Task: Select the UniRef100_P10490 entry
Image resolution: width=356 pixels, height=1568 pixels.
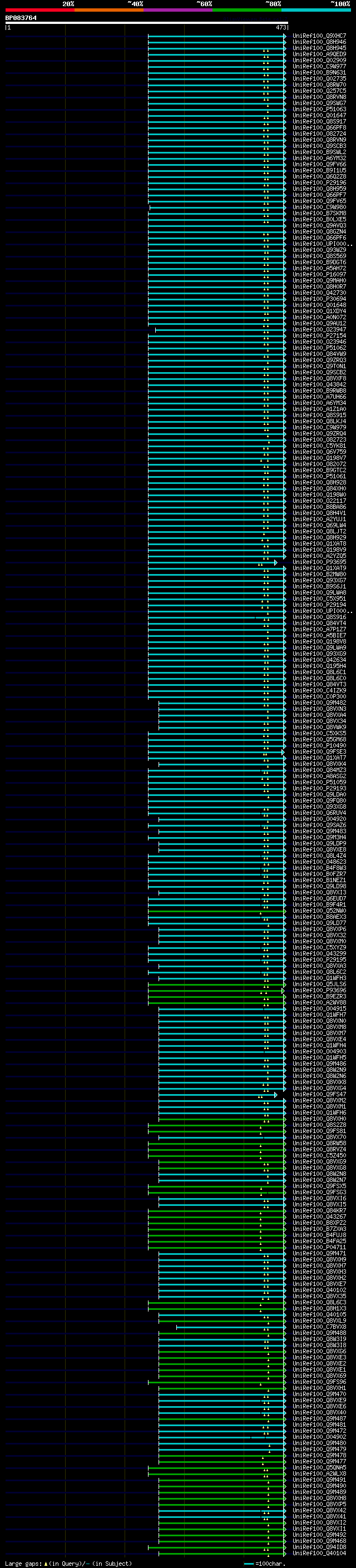Action: (x=319, y=746)
